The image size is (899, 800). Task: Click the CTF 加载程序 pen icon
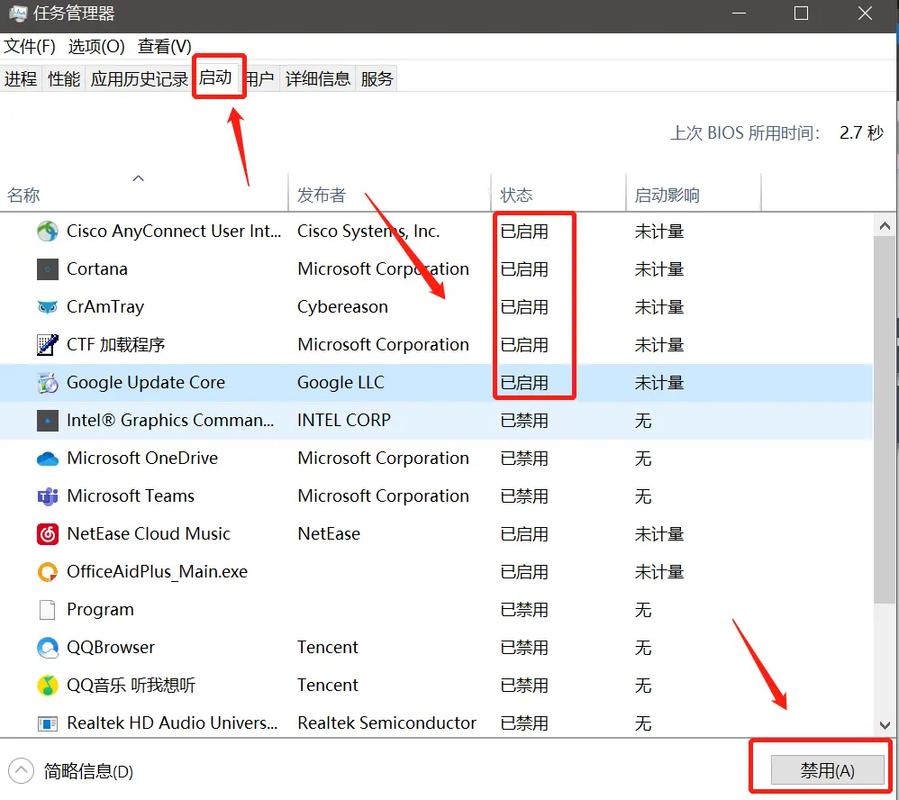tap(47, 344)
